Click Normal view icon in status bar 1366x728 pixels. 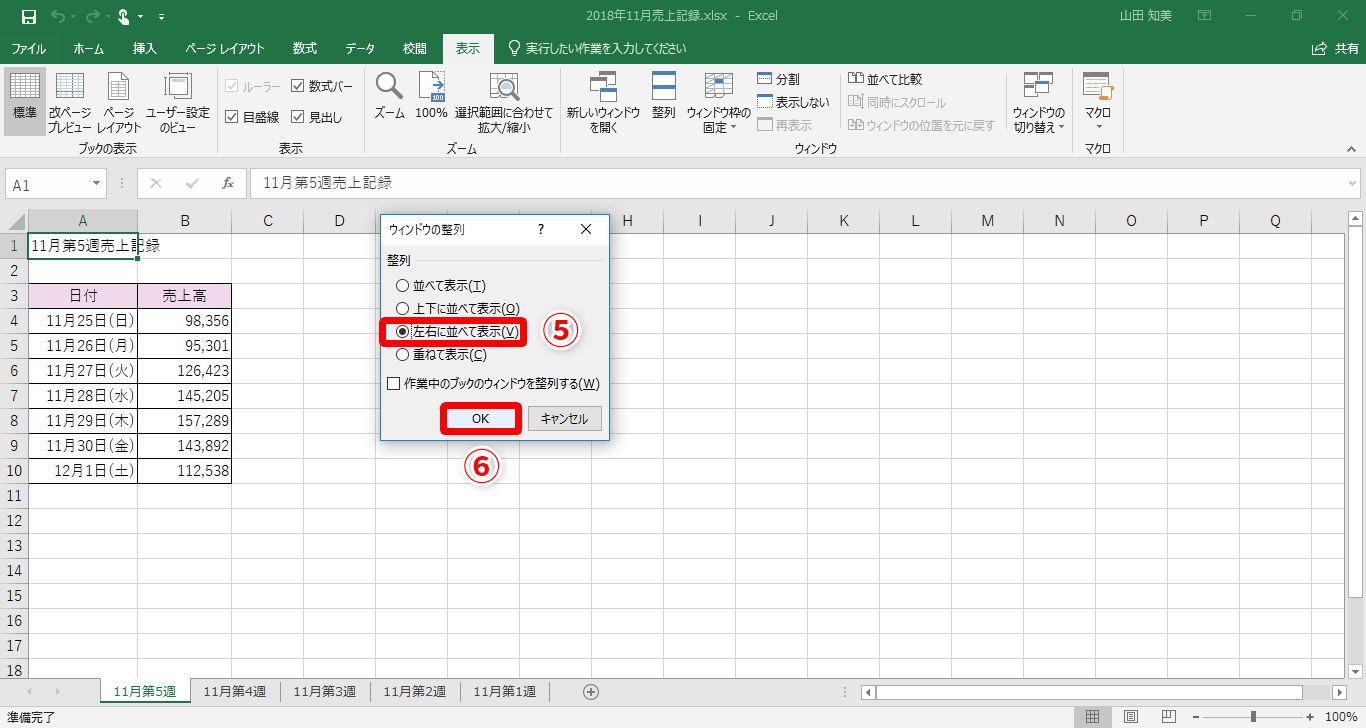[1093, 717]
